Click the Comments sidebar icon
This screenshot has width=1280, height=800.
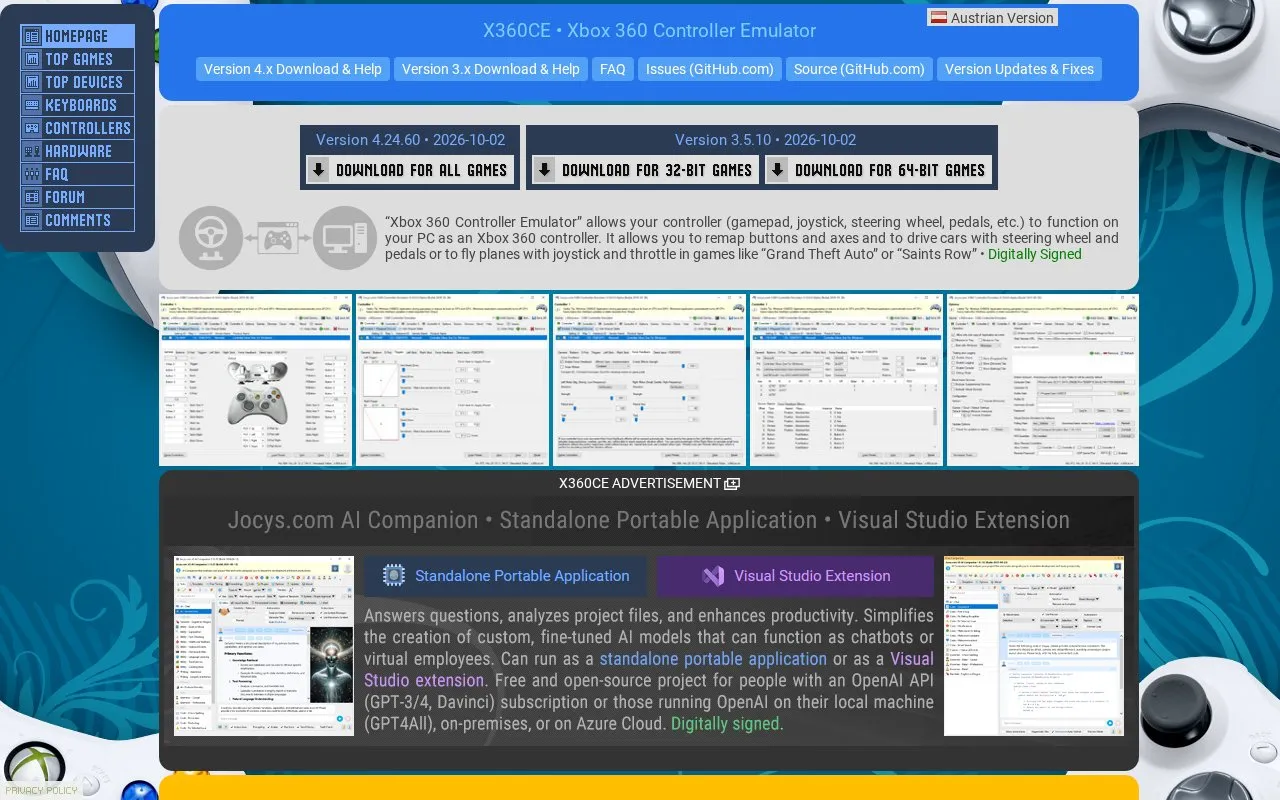31,220
